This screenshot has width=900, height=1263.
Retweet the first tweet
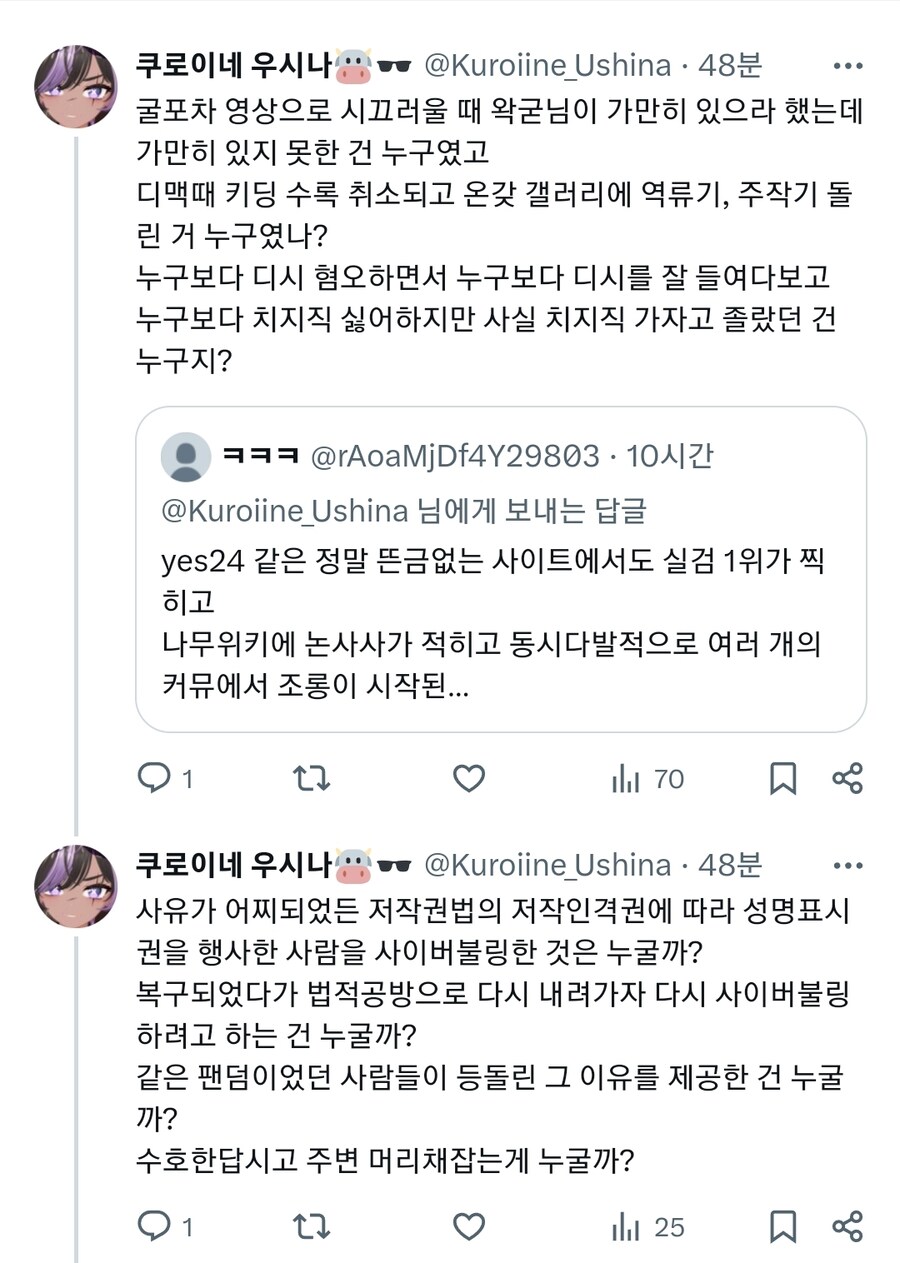click(313, 778)
